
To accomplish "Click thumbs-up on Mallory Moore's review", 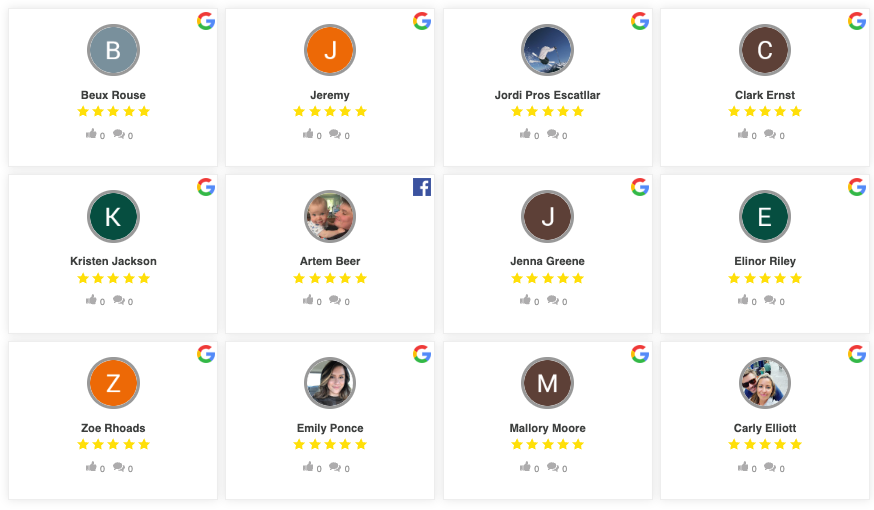I will point(525,467).
